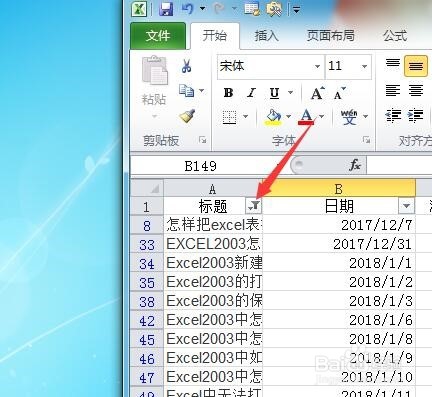Select column B header

click(339, 189)
